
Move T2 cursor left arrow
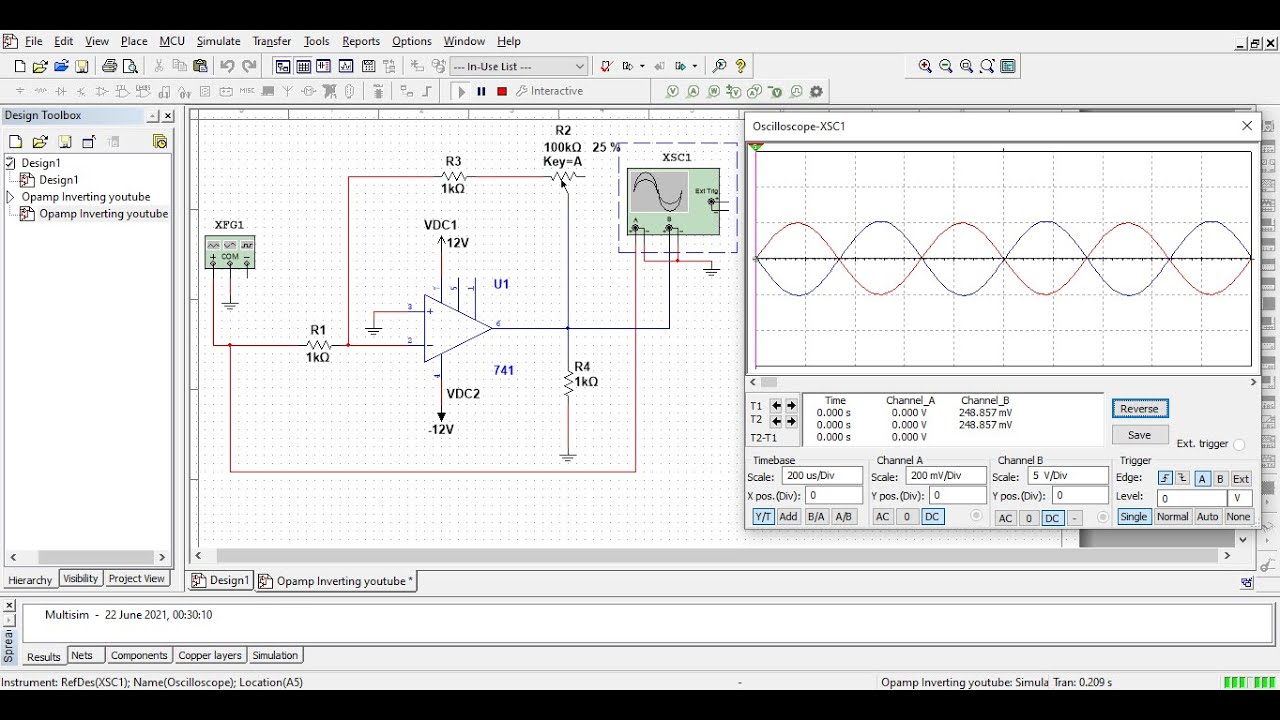776,421
